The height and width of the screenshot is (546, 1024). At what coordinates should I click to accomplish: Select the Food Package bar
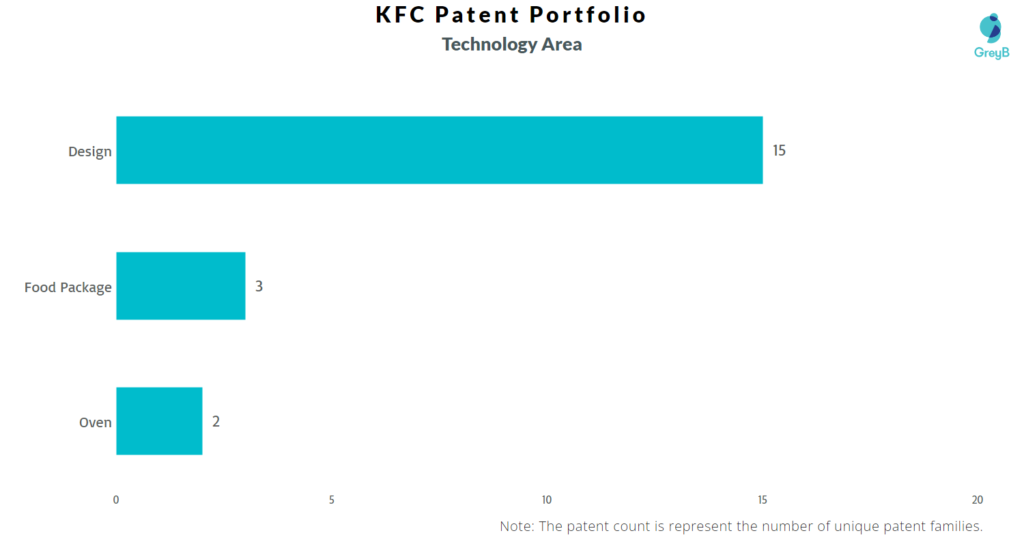181,286
